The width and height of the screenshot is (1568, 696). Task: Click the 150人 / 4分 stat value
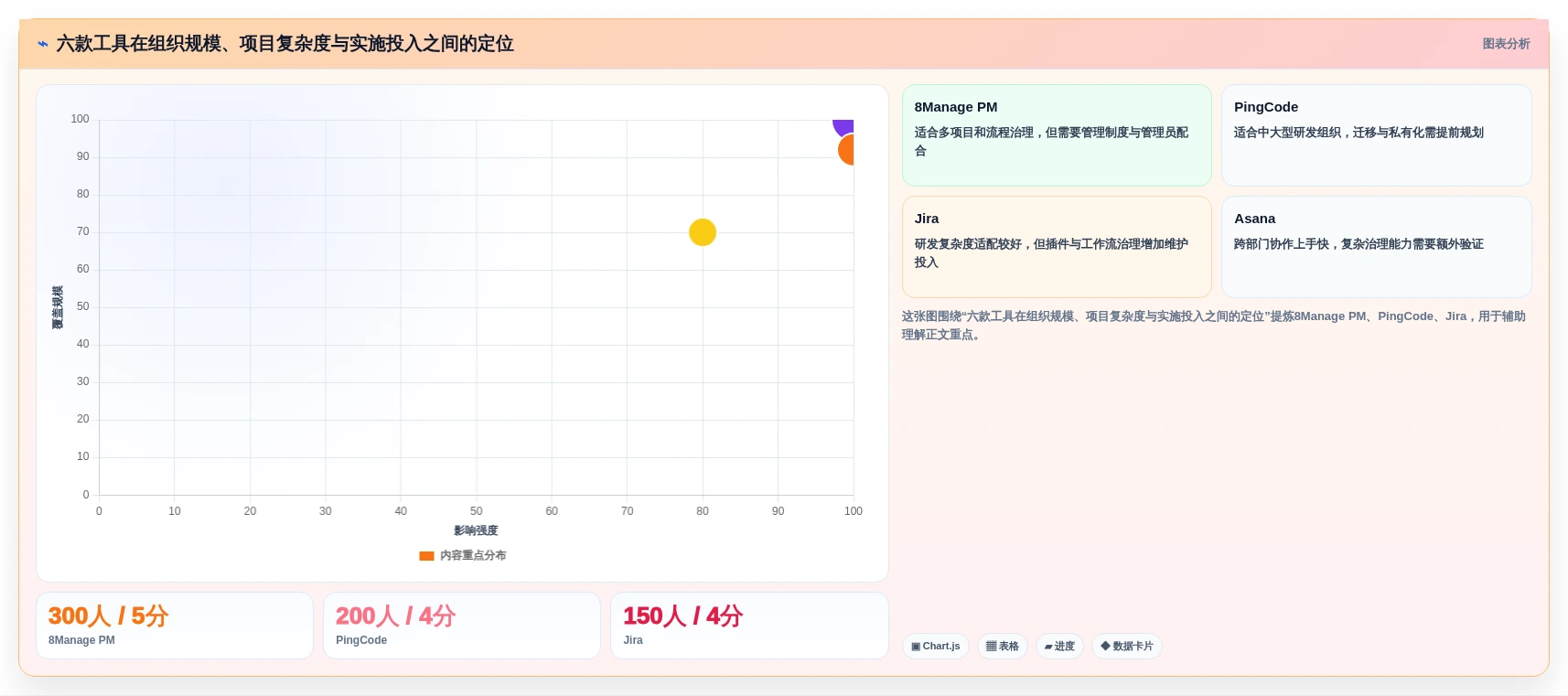pyautogui.click(x=682, y=616)
